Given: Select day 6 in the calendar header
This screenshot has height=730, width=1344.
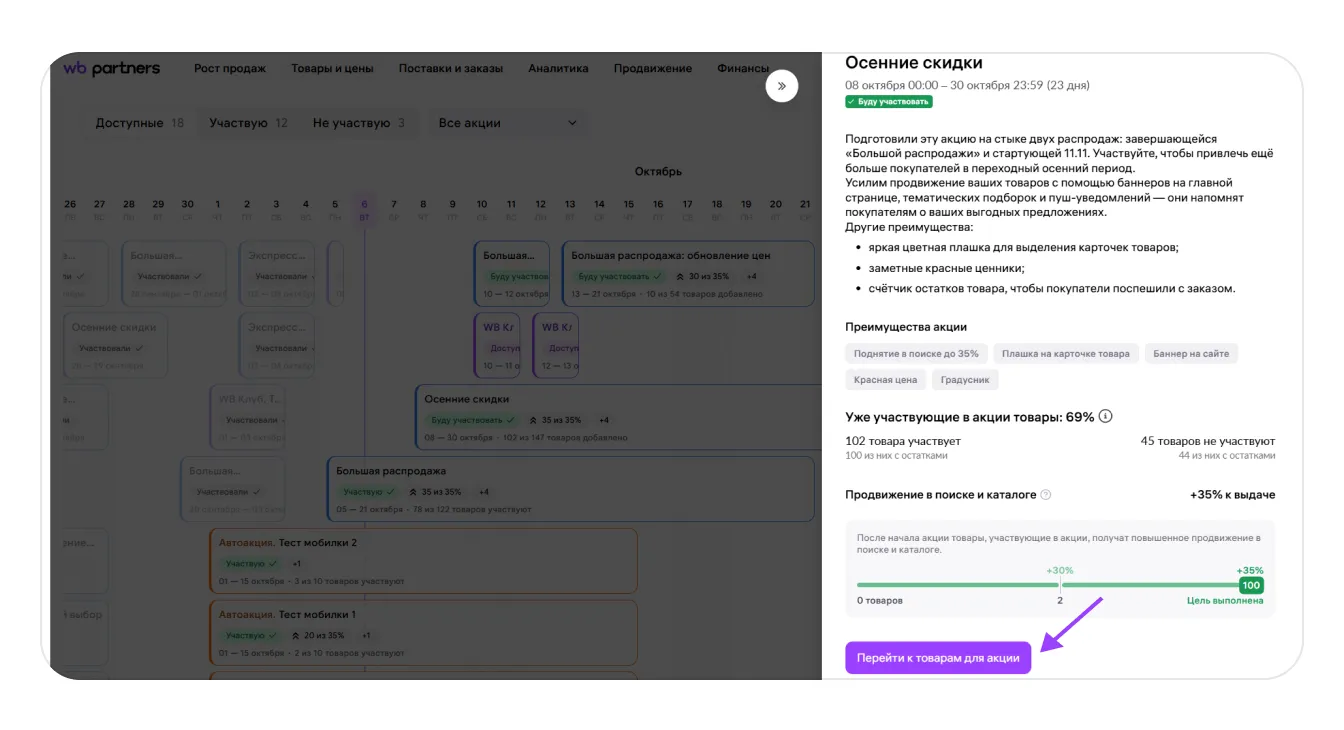Looking at the screenshot, I should click(x=364, y=208).
